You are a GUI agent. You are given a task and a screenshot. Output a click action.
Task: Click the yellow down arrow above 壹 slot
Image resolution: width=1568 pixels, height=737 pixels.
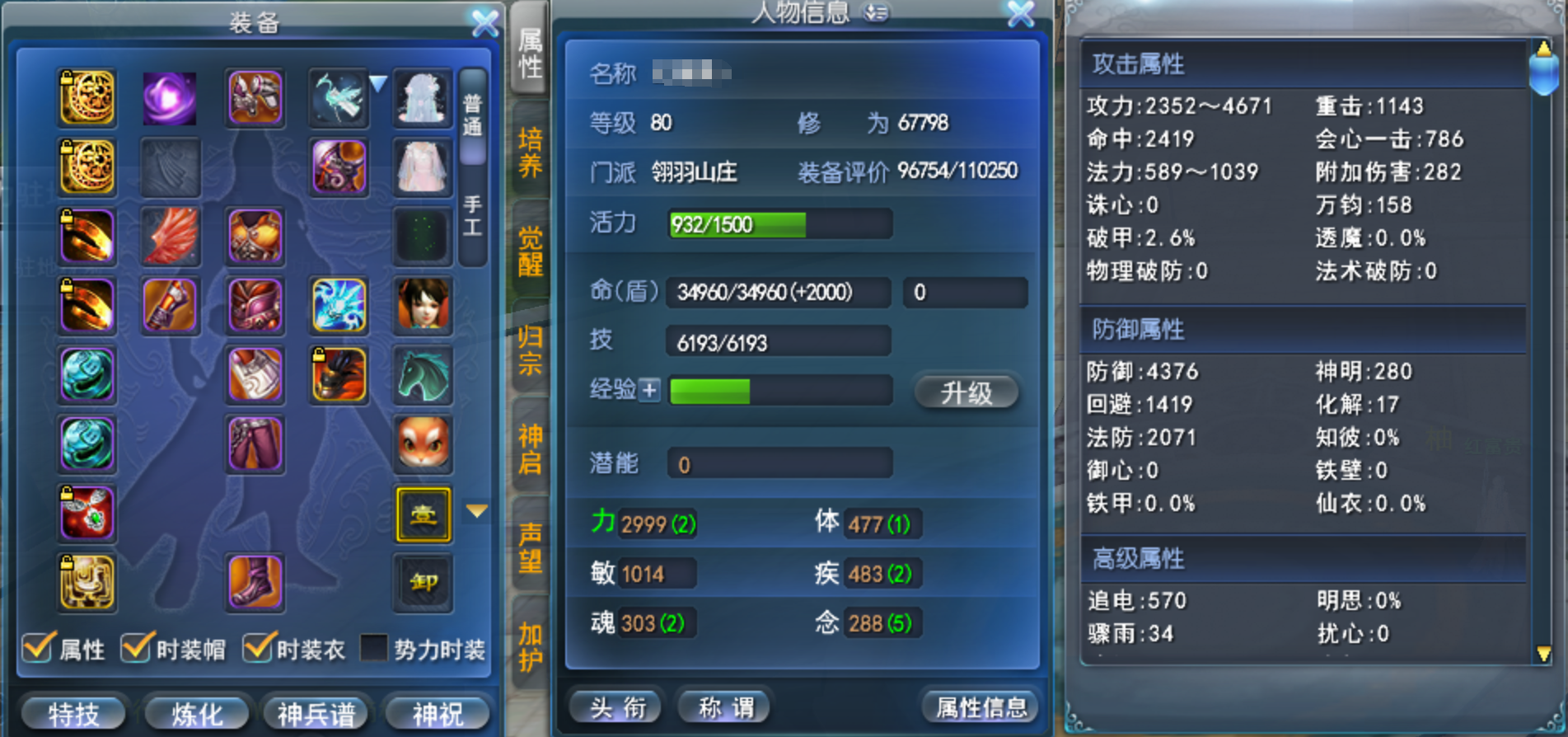[477, 511]
